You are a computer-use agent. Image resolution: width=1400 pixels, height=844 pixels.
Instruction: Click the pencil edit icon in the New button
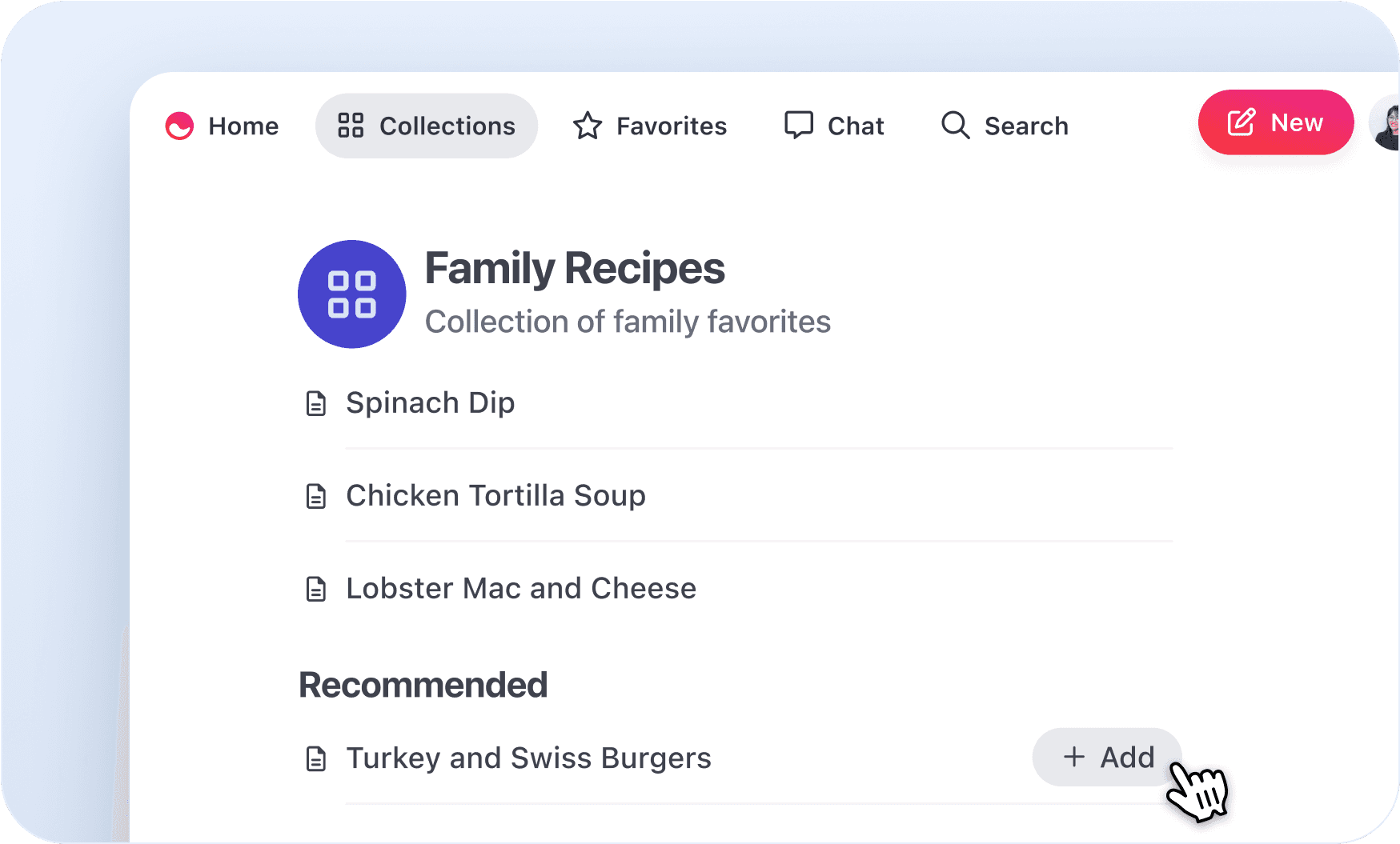(x=1242, y=122)
